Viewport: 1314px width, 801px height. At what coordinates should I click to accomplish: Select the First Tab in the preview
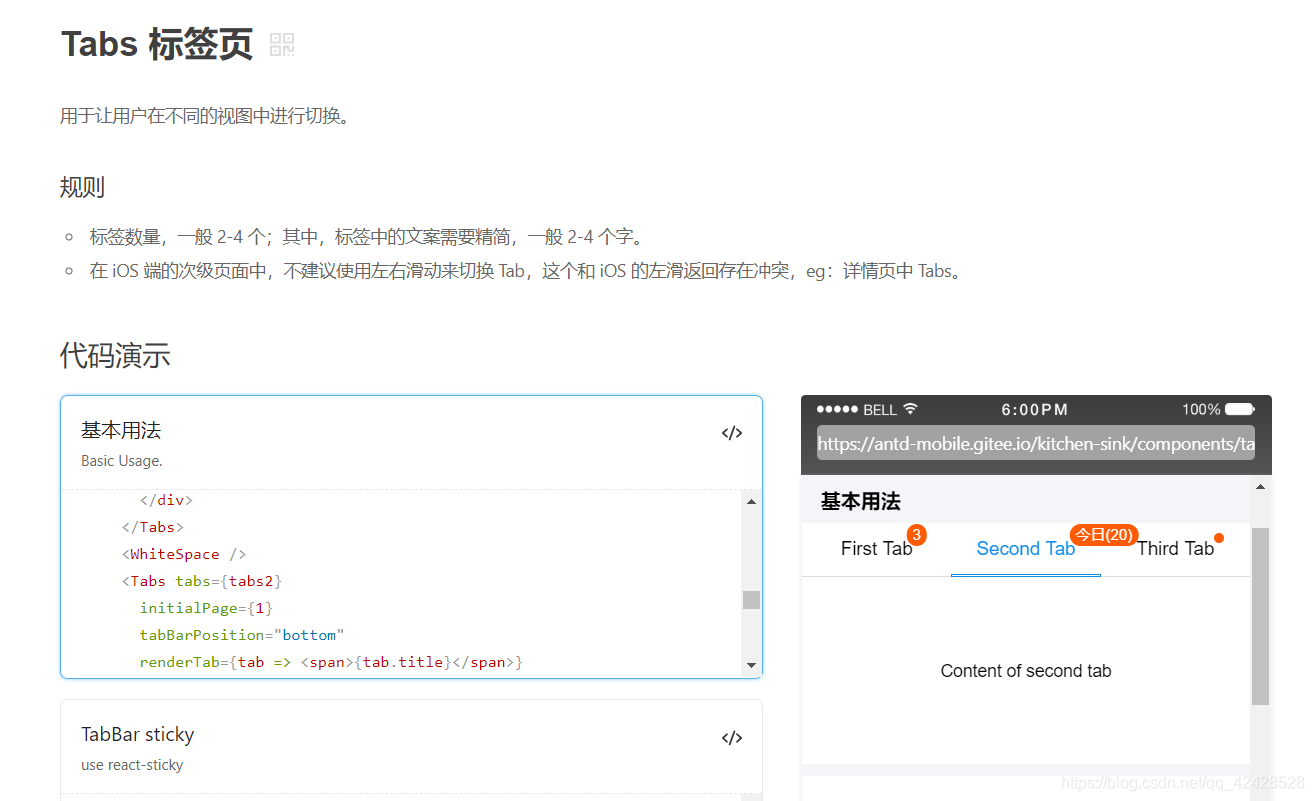coord(876,549)
